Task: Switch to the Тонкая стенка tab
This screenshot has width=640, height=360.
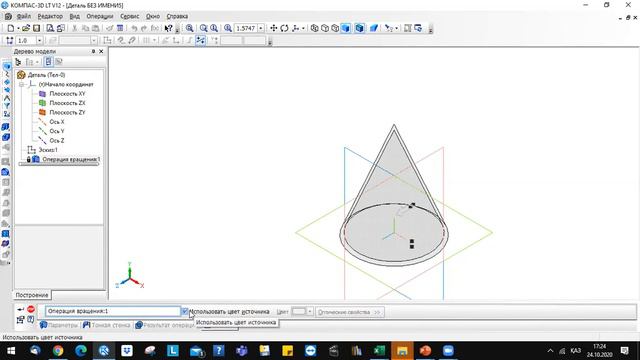Action: [107, 325]
